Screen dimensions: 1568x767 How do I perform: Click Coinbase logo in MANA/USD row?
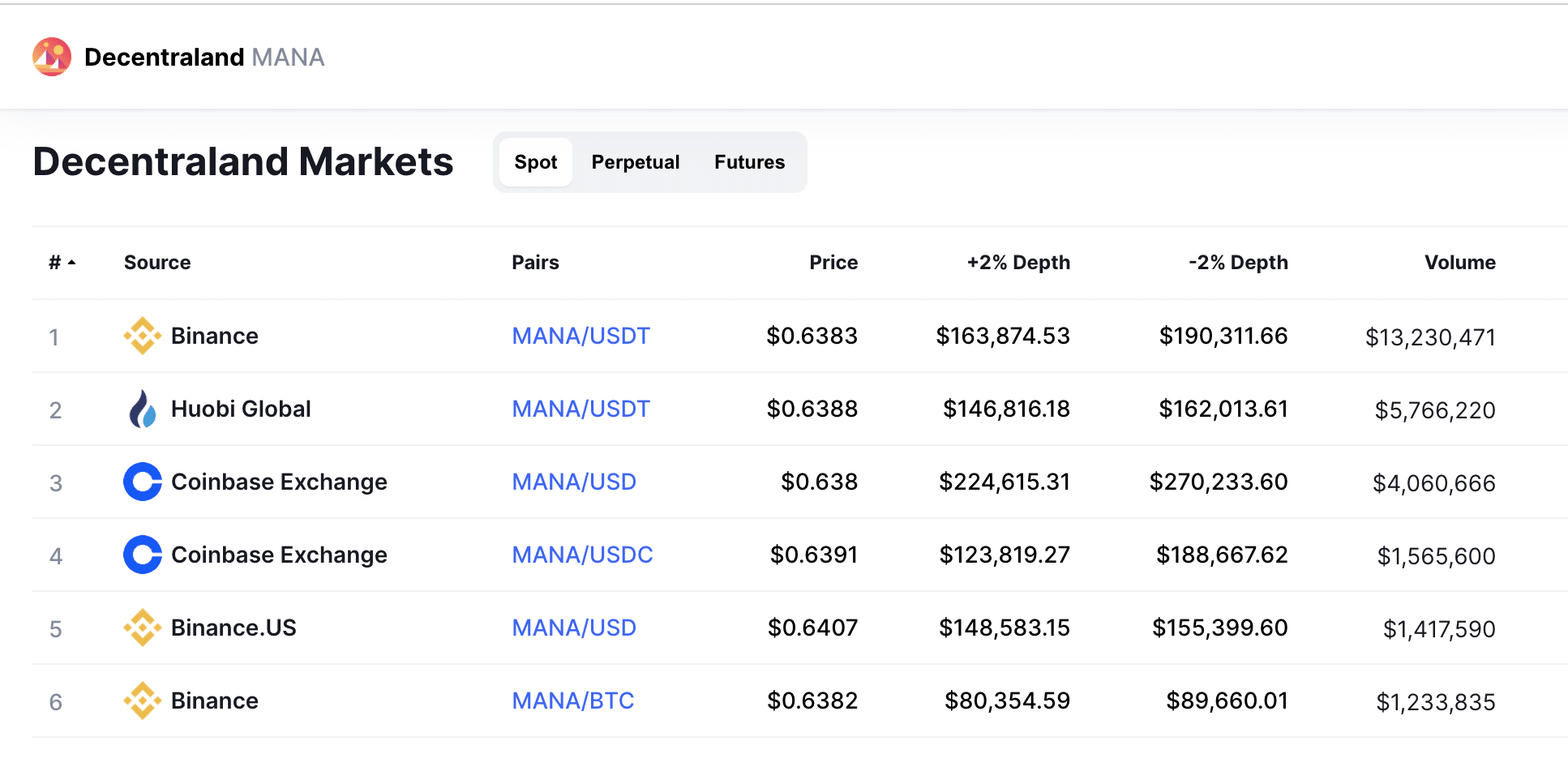pyautogui.click(x=143, y=482)
